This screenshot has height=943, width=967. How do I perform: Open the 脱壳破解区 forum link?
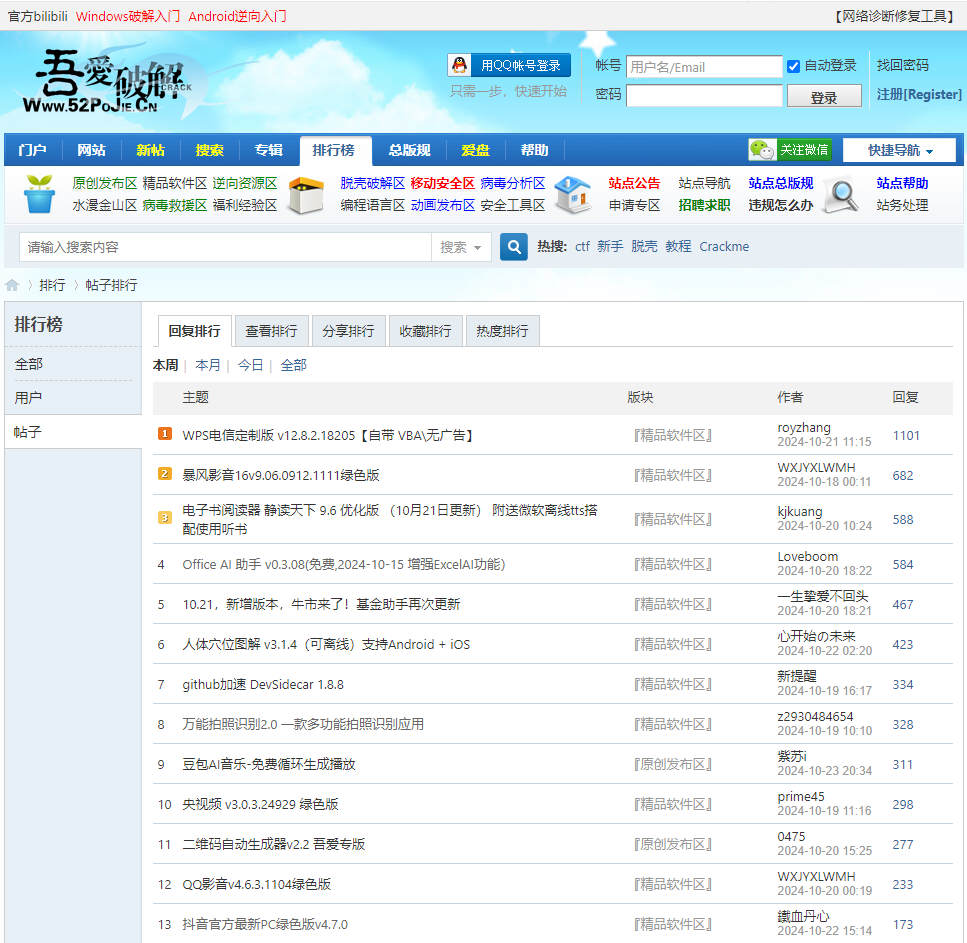click(x=372, y=183)
